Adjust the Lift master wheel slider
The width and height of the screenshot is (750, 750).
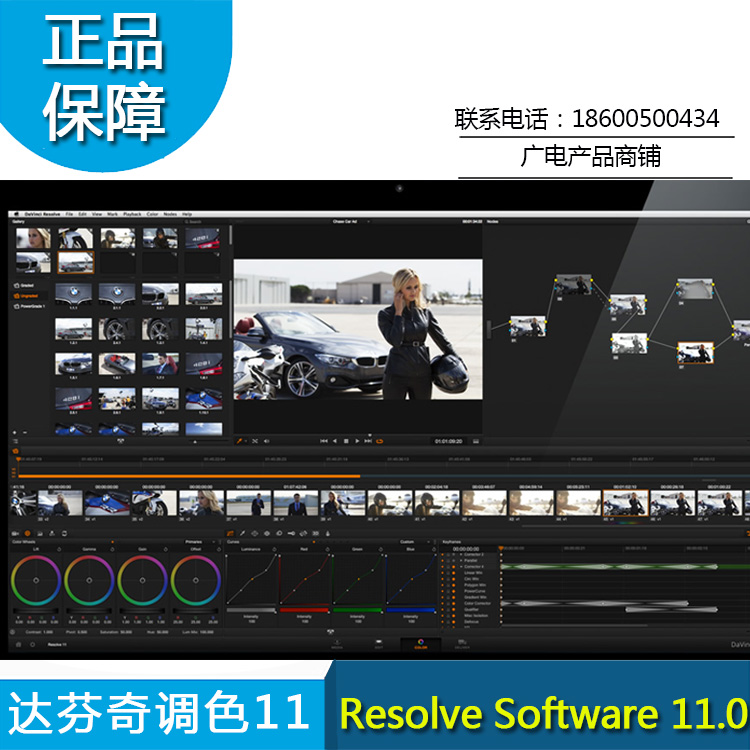click(x=36, y=611)
